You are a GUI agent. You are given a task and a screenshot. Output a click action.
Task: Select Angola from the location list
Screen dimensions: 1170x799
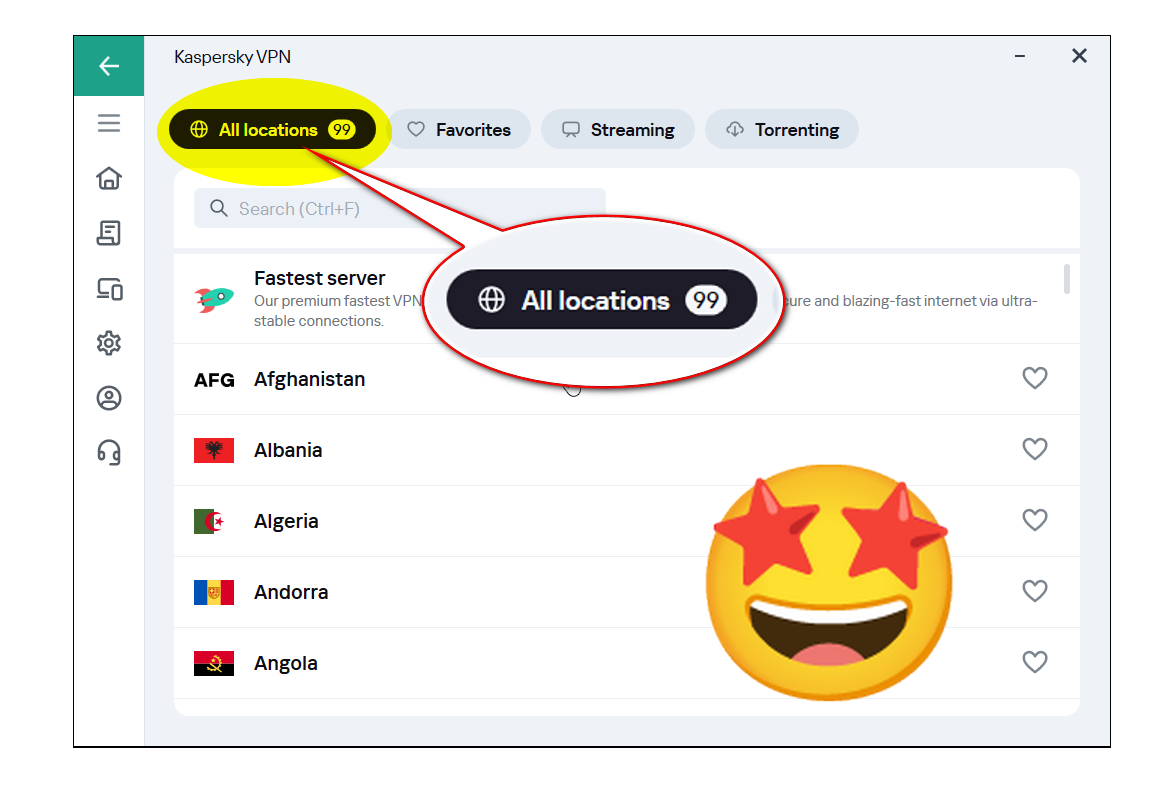tap(627, 662)
